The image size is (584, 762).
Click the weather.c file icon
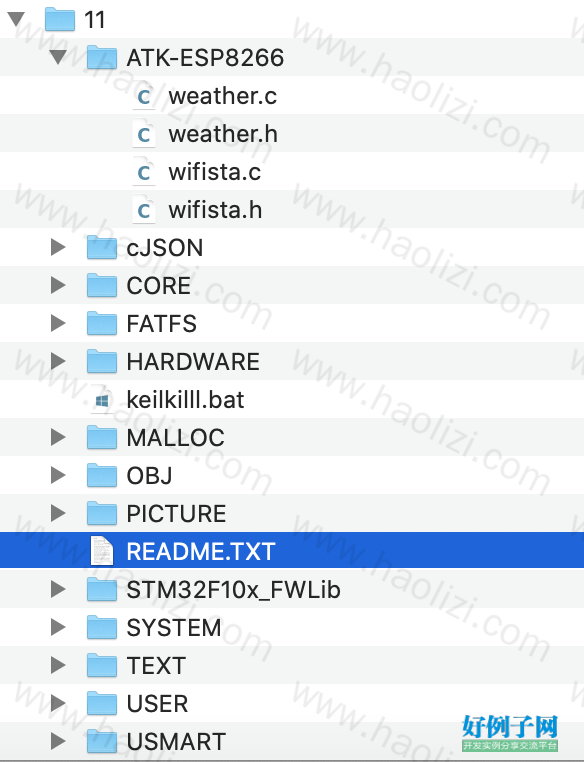tap(144, 96)
